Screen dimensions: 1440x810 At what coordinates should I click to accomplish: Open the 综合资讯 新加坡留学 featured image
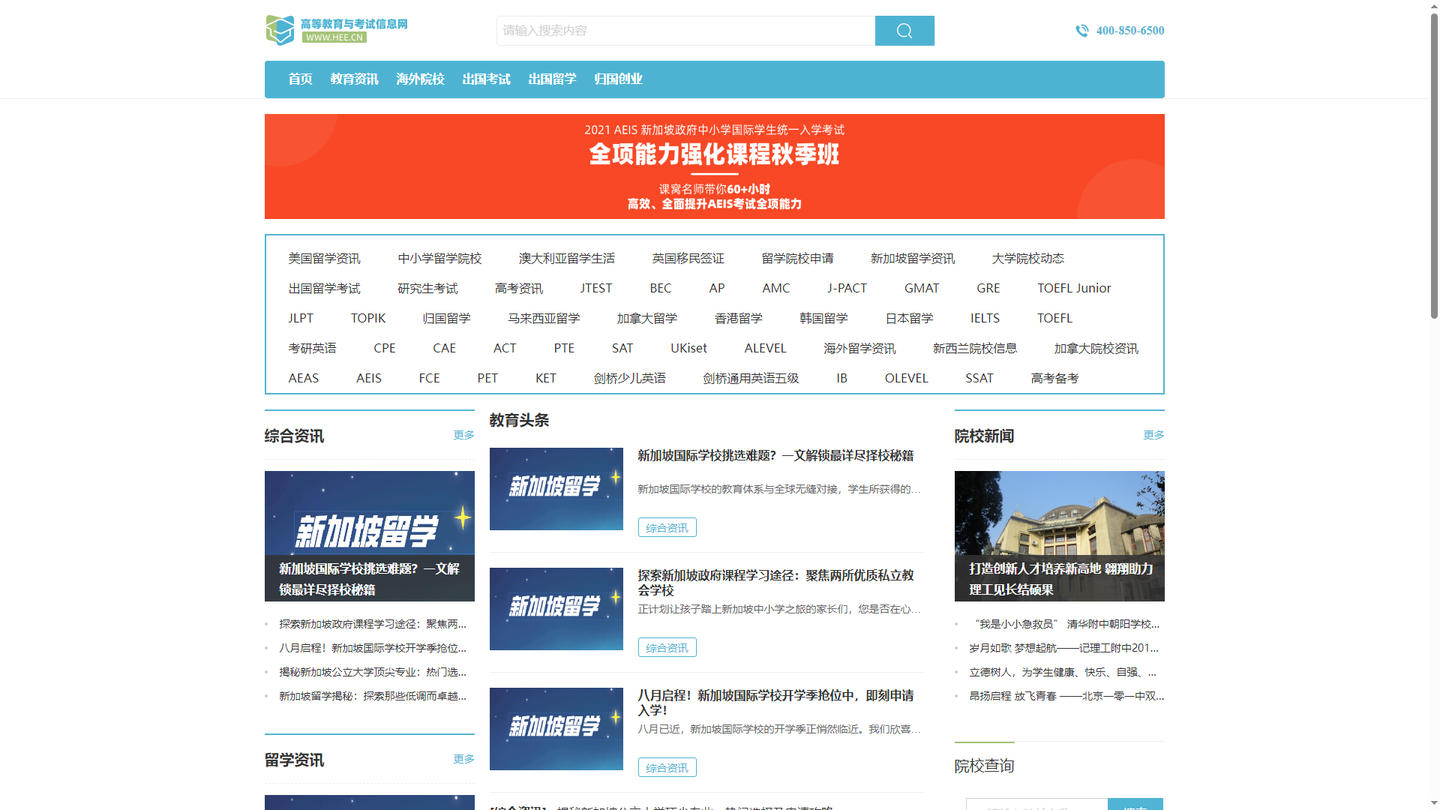tap(370, 536)
